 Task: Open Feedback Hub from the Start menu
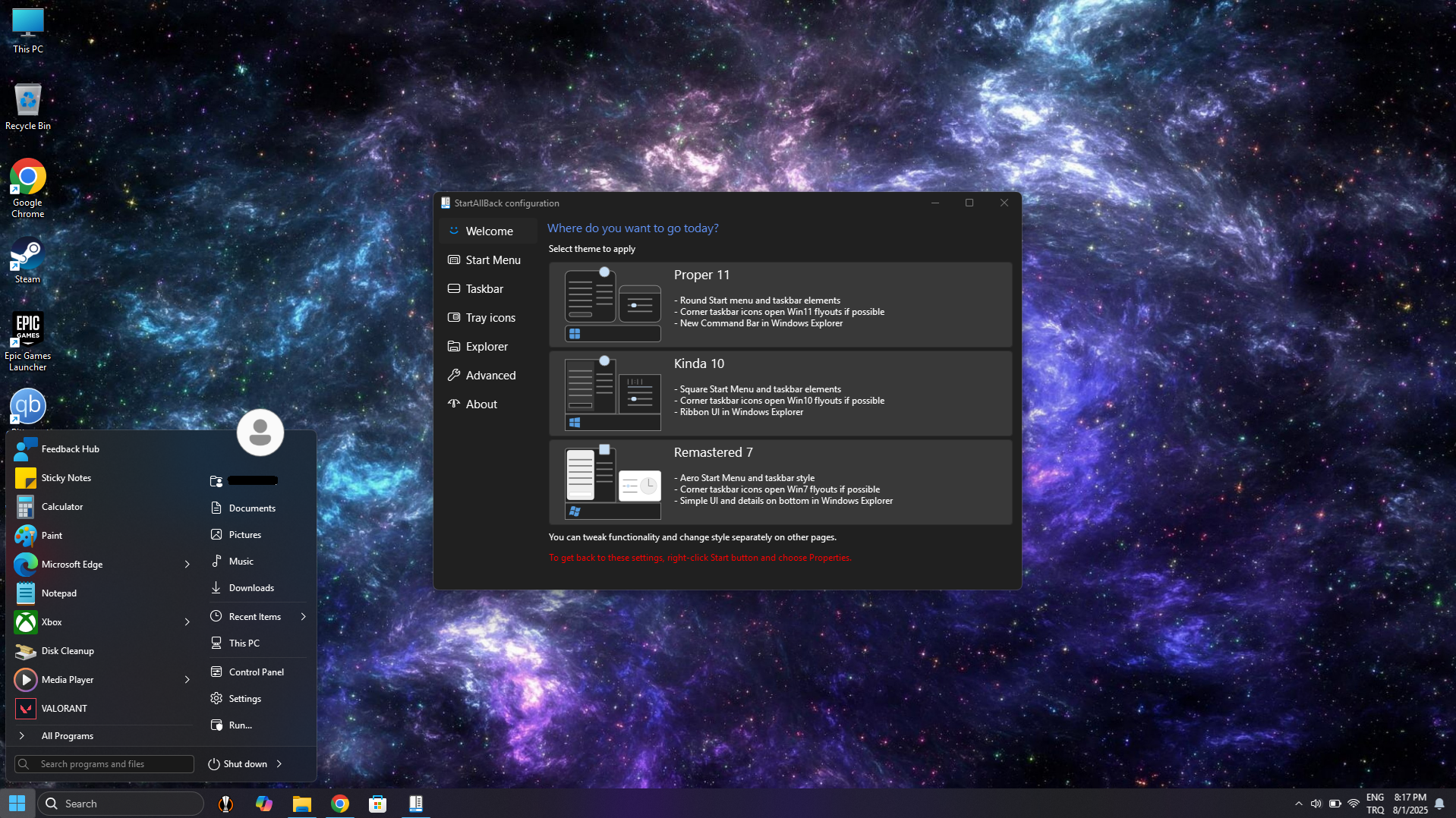[103, 449]
